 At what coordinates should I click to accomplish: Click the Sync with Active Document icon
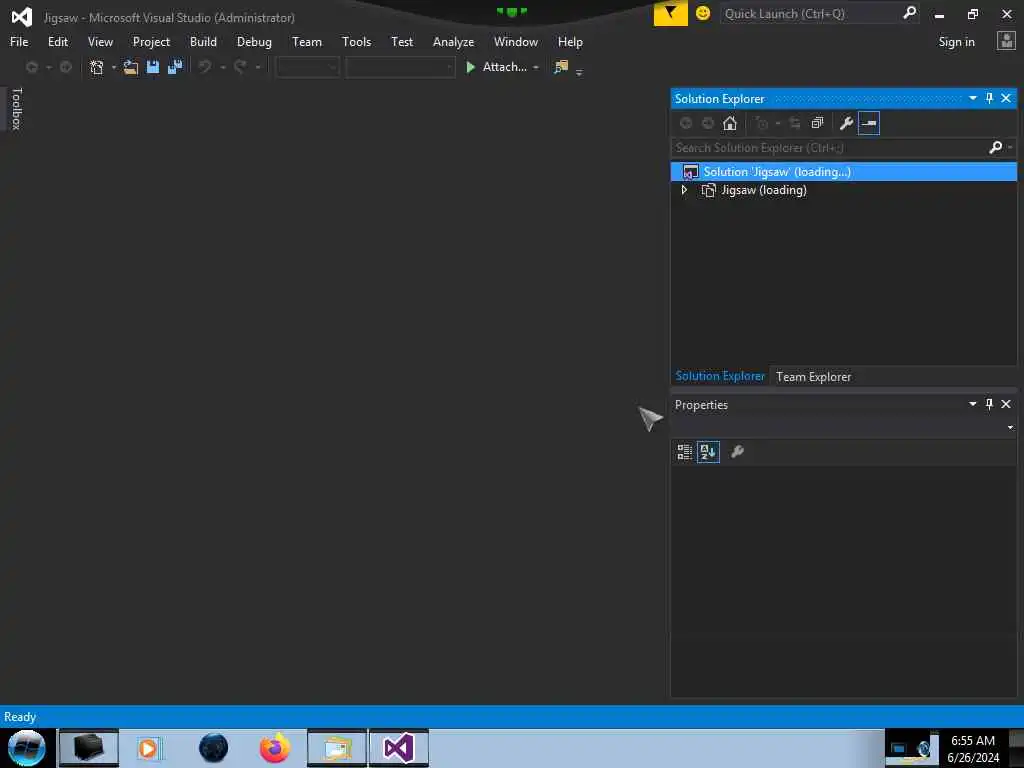click(x=795, y=123)
